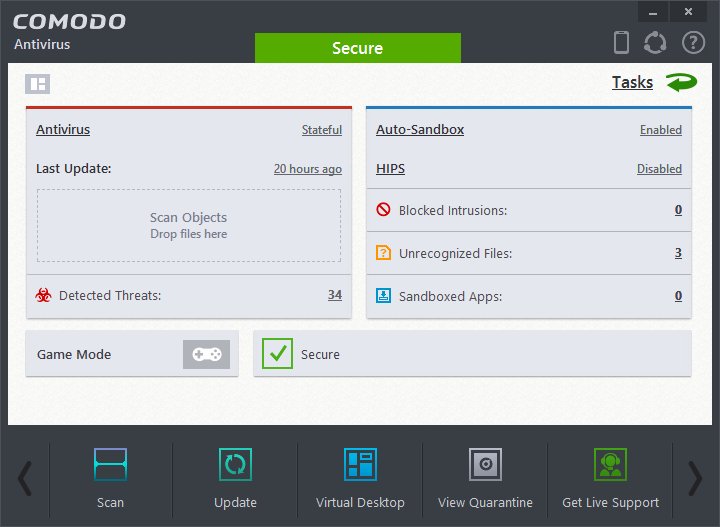720x527 pixels.
Task: Minimize the Comodo Antivirus window
Action: (x=653, y=12)
